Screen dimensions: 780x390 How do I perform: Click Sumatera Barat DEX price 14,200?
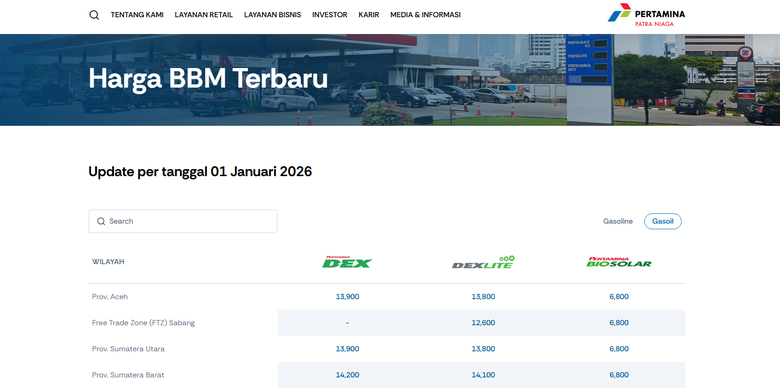tap(347, 375)
